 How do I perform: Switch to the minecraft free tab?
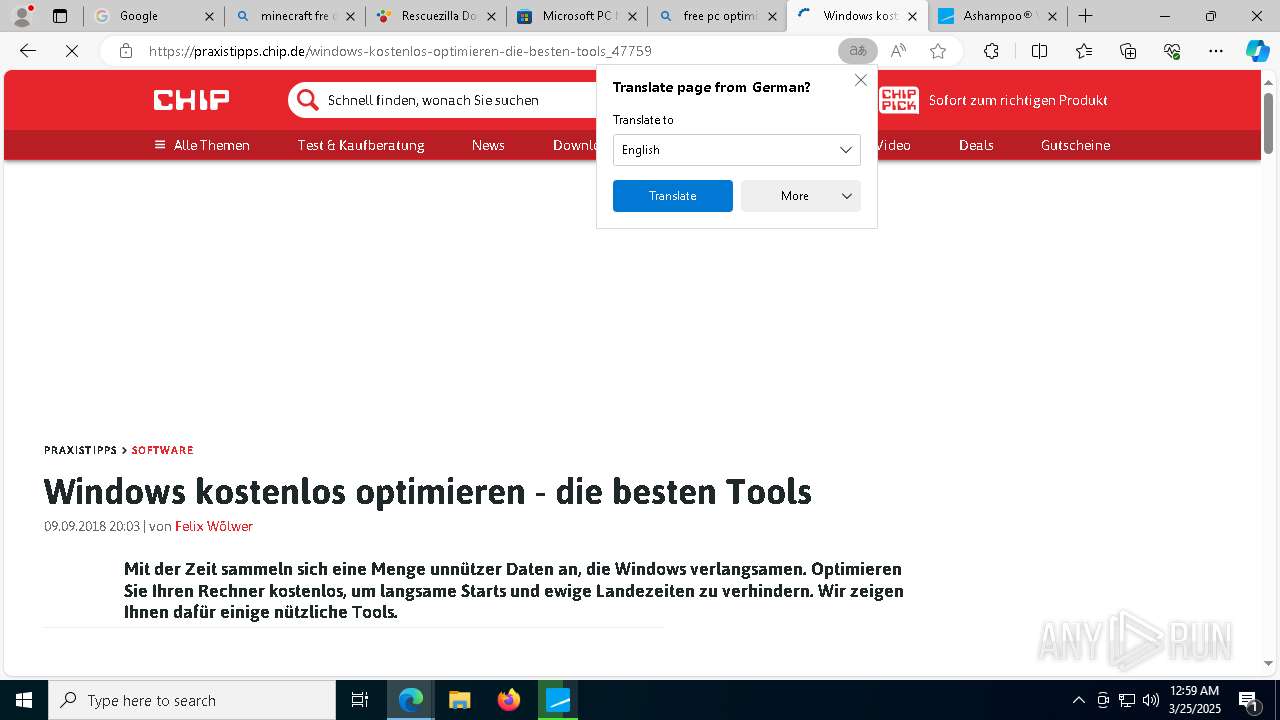pos(296,16)
